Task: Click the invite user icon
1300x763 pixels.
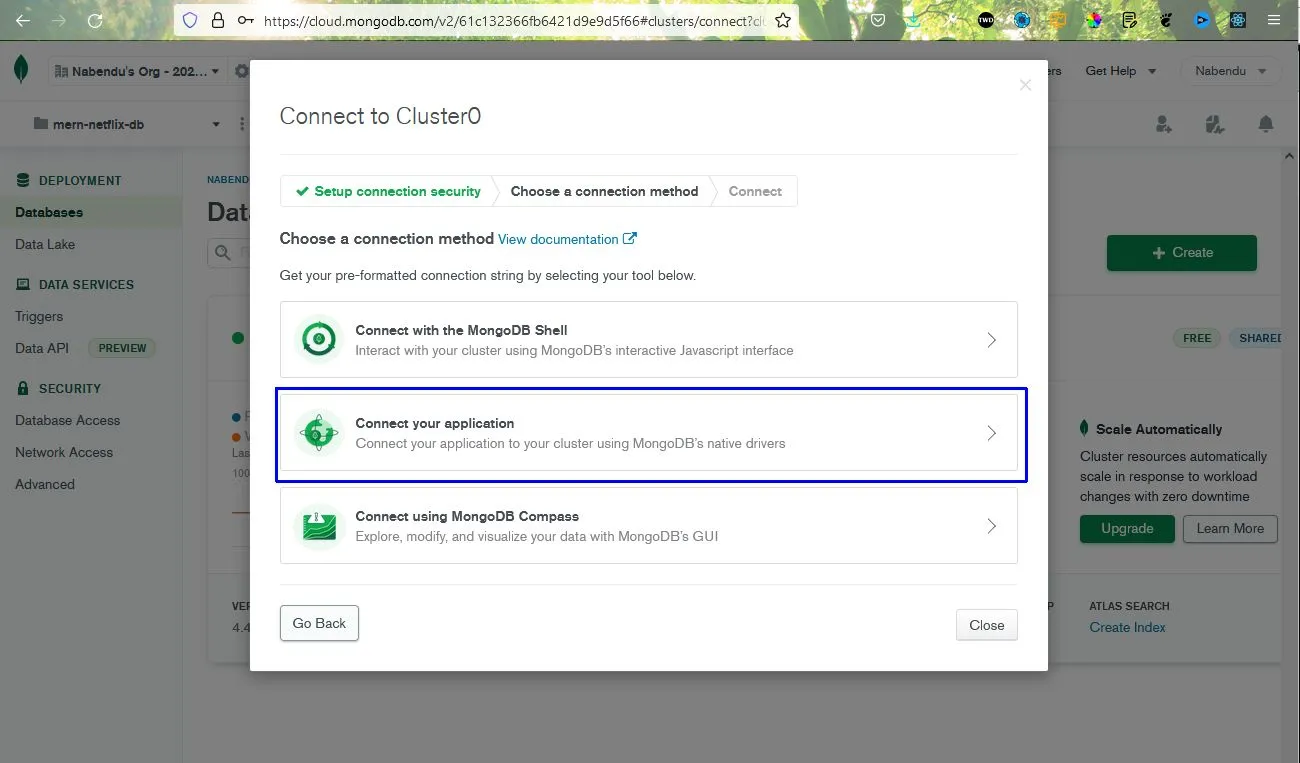Action: pos(1163,124)
